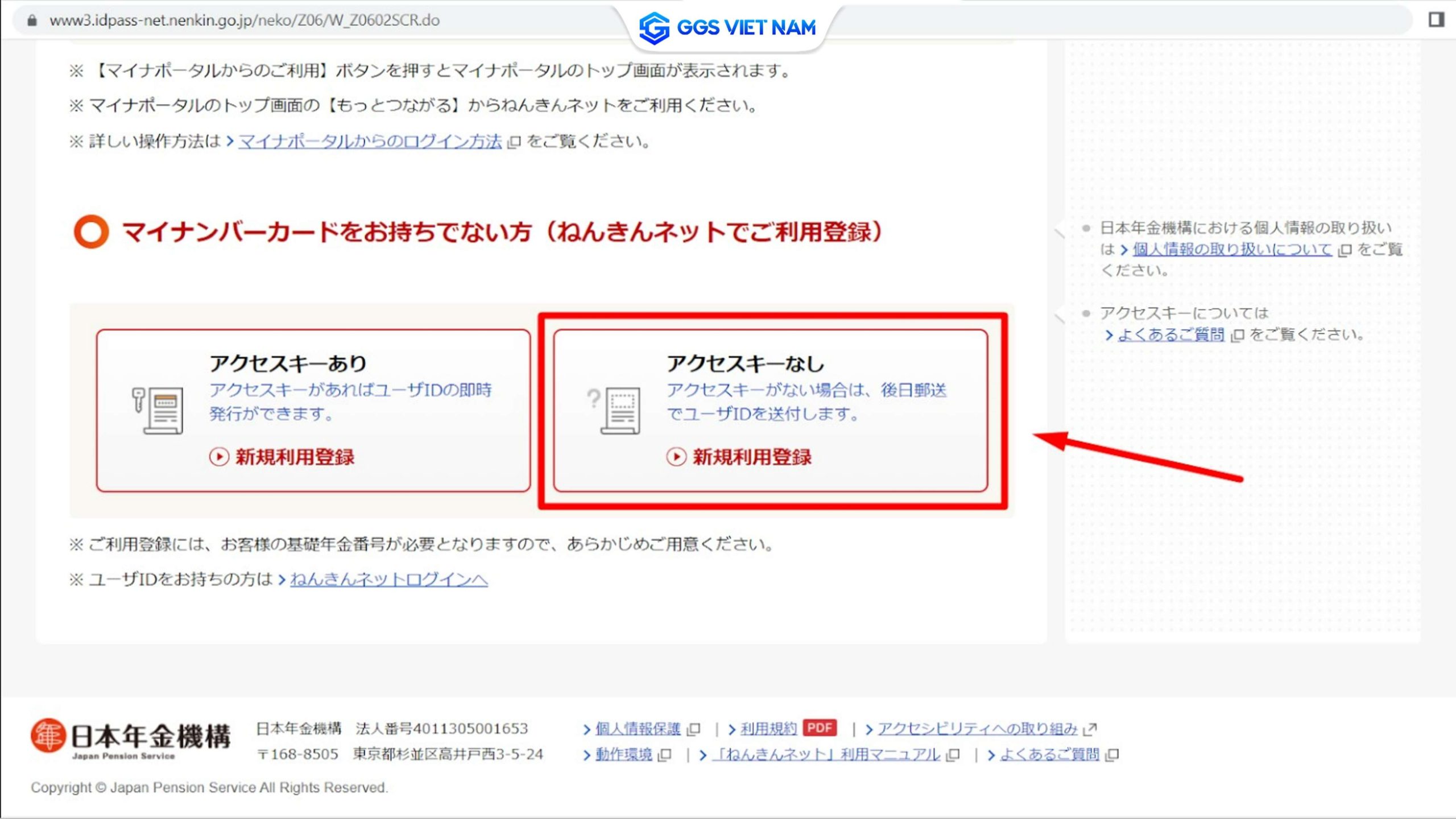Screen dimensions: 1456x819
Task: Open よくあるご質問 link in sidebar
Action: 1170,334
